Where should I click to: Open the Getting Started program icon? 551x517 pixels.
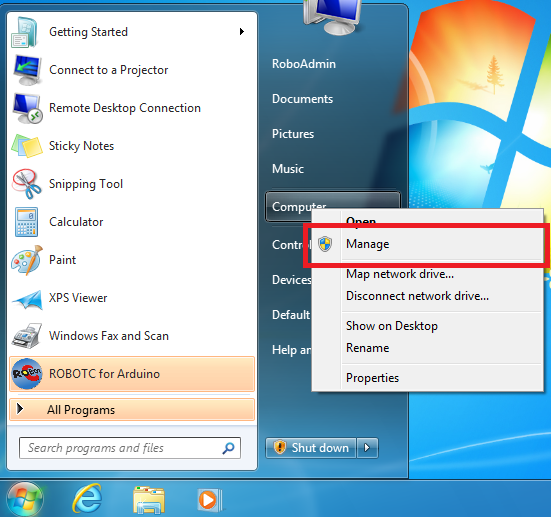pyautogui.click(x=25, y=32)
